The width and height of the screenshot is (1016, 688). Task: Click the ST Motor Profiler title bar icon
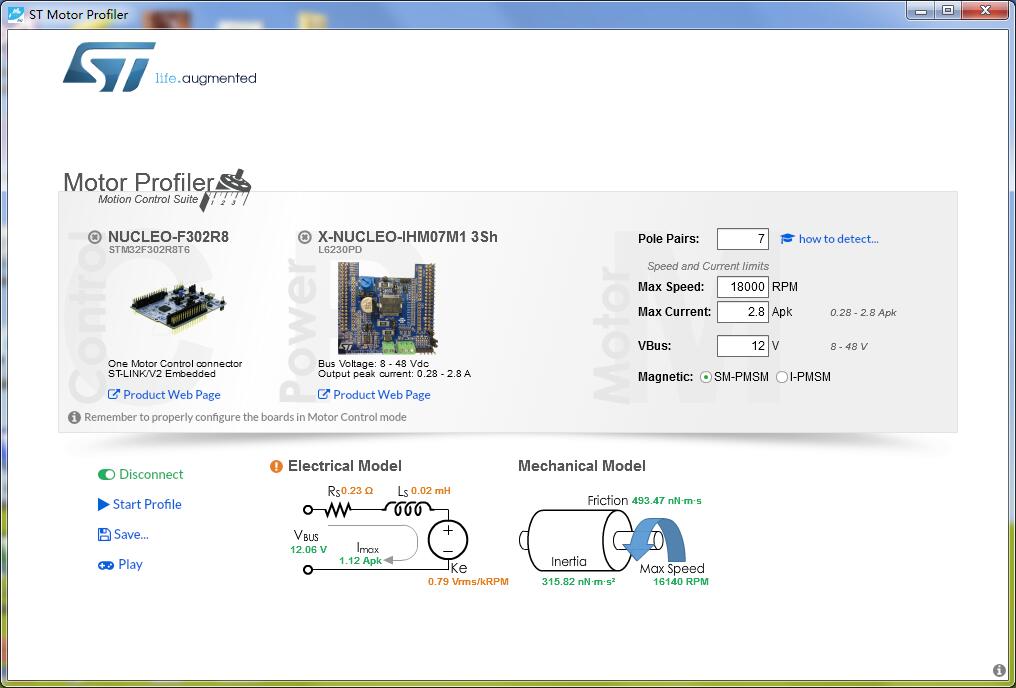point(16,14)
